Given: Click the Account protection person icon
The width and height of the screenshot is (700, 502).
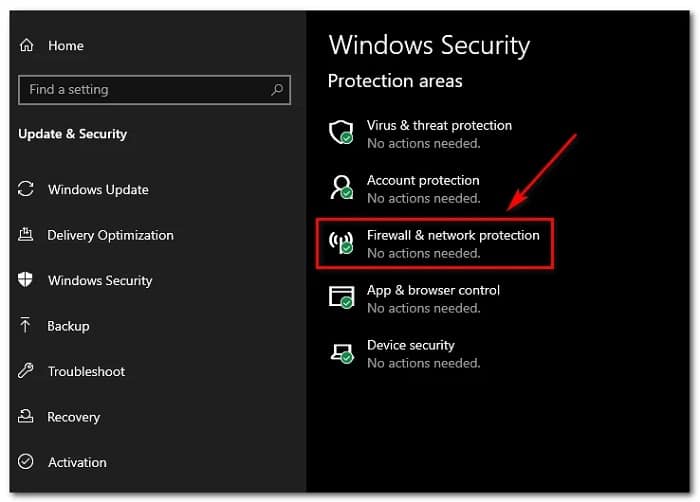Looking at the screenshot, I should (341, 187).
